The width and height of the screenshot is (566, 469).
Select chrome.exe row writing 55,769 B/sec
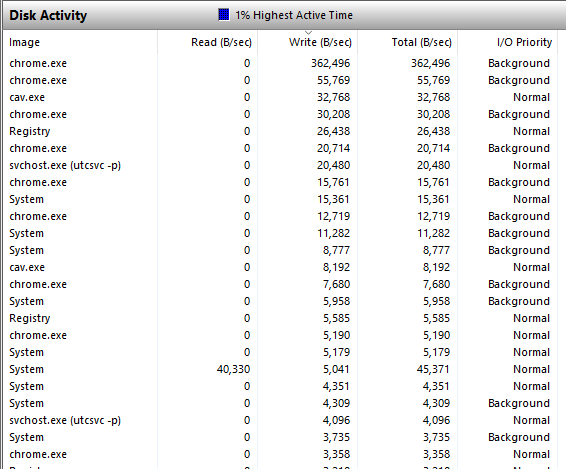(x=280, y=80)
